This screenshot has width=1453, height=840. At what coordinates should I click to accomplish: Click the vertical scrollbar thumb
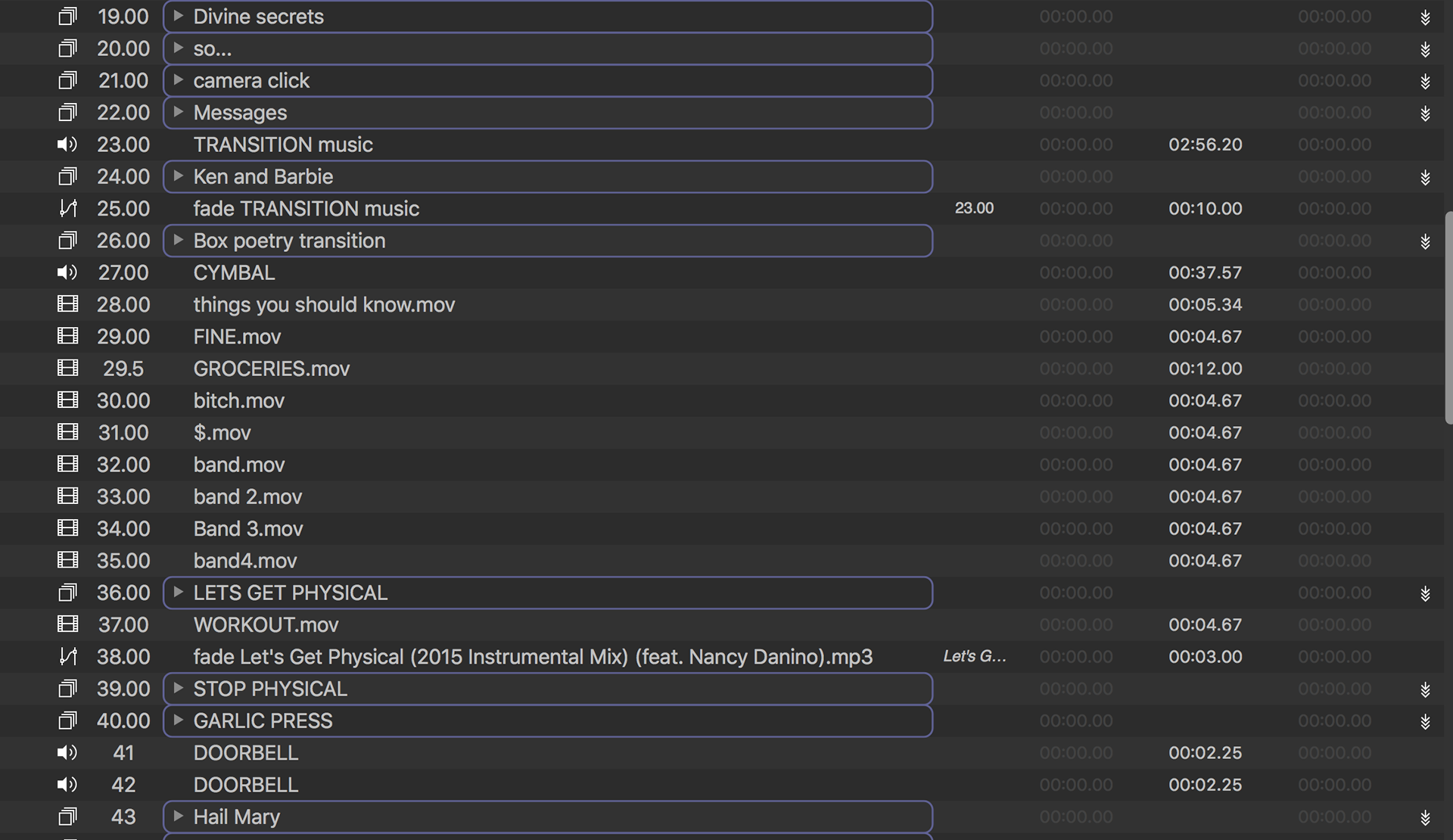(1448, 318)
